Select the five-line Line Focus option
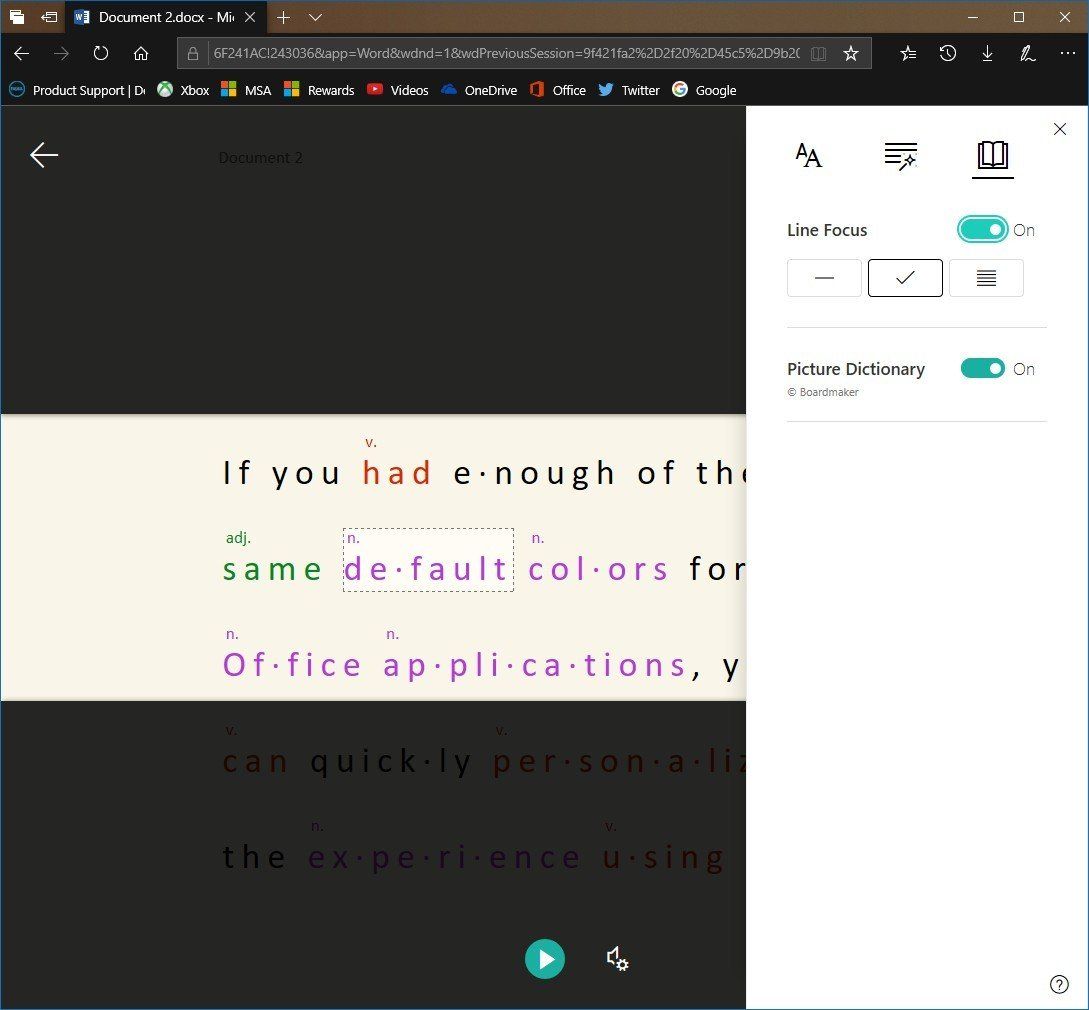 pos(986,278)
